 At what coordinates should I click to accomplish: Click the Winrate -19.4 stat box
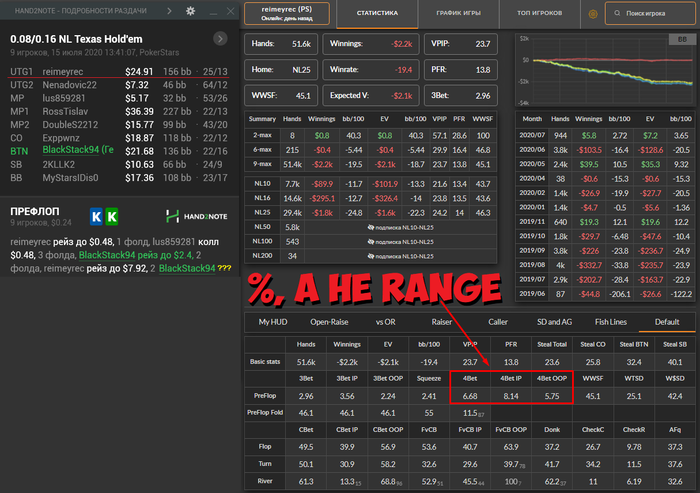(371, 70)
